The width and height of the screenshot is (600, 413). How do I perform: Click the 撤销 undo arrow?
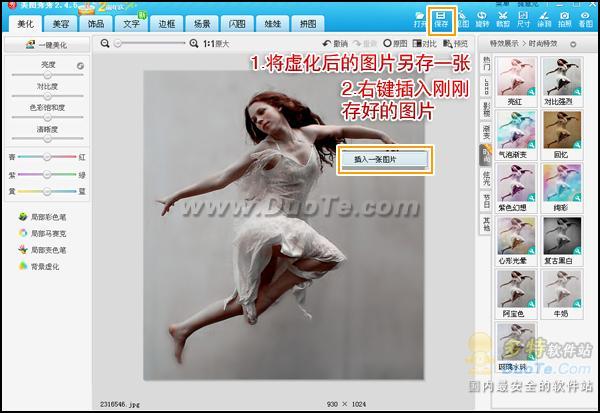tap(335, 44)
